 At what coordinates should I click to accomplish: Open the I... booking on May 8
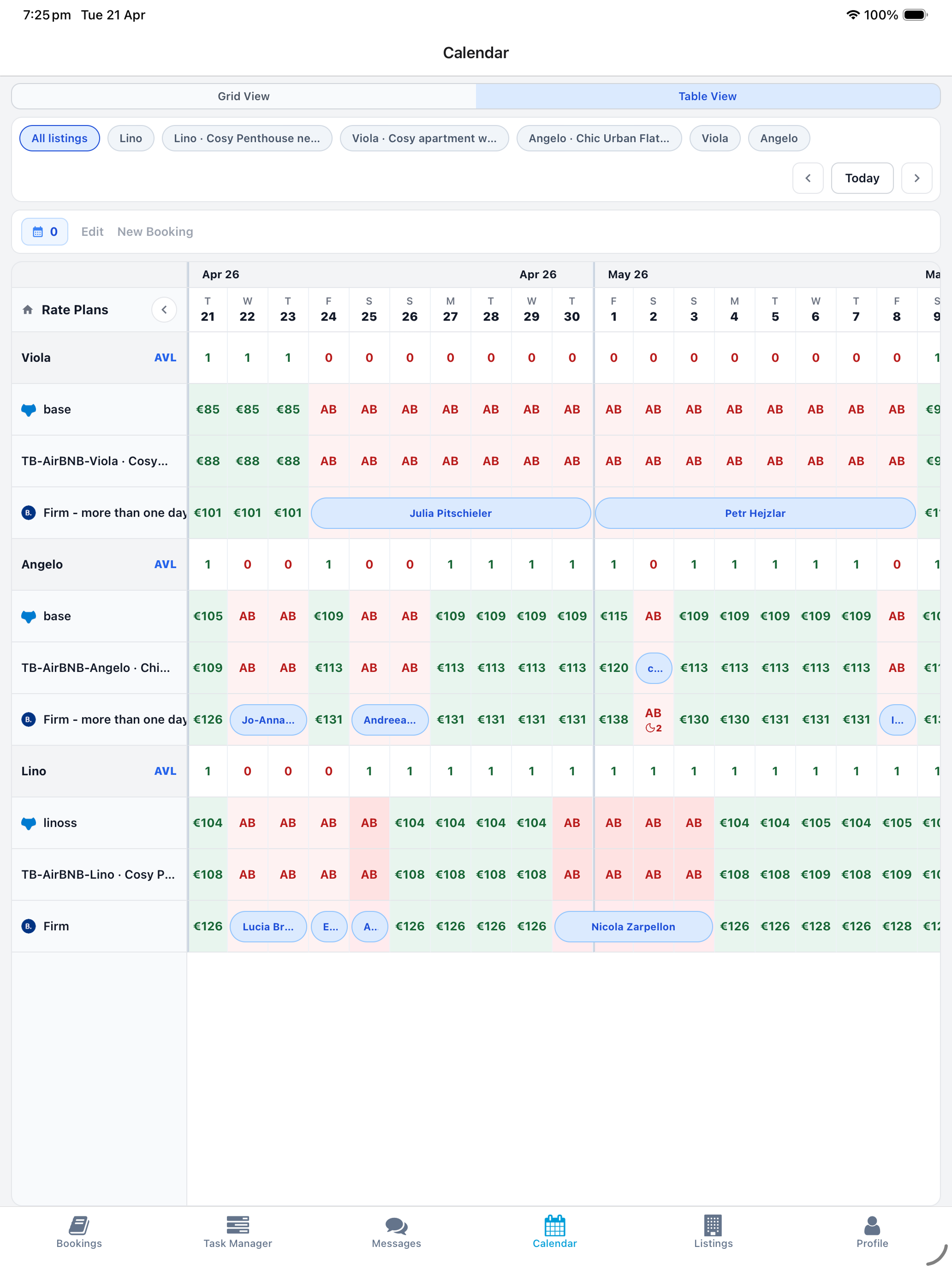point(897,720)
